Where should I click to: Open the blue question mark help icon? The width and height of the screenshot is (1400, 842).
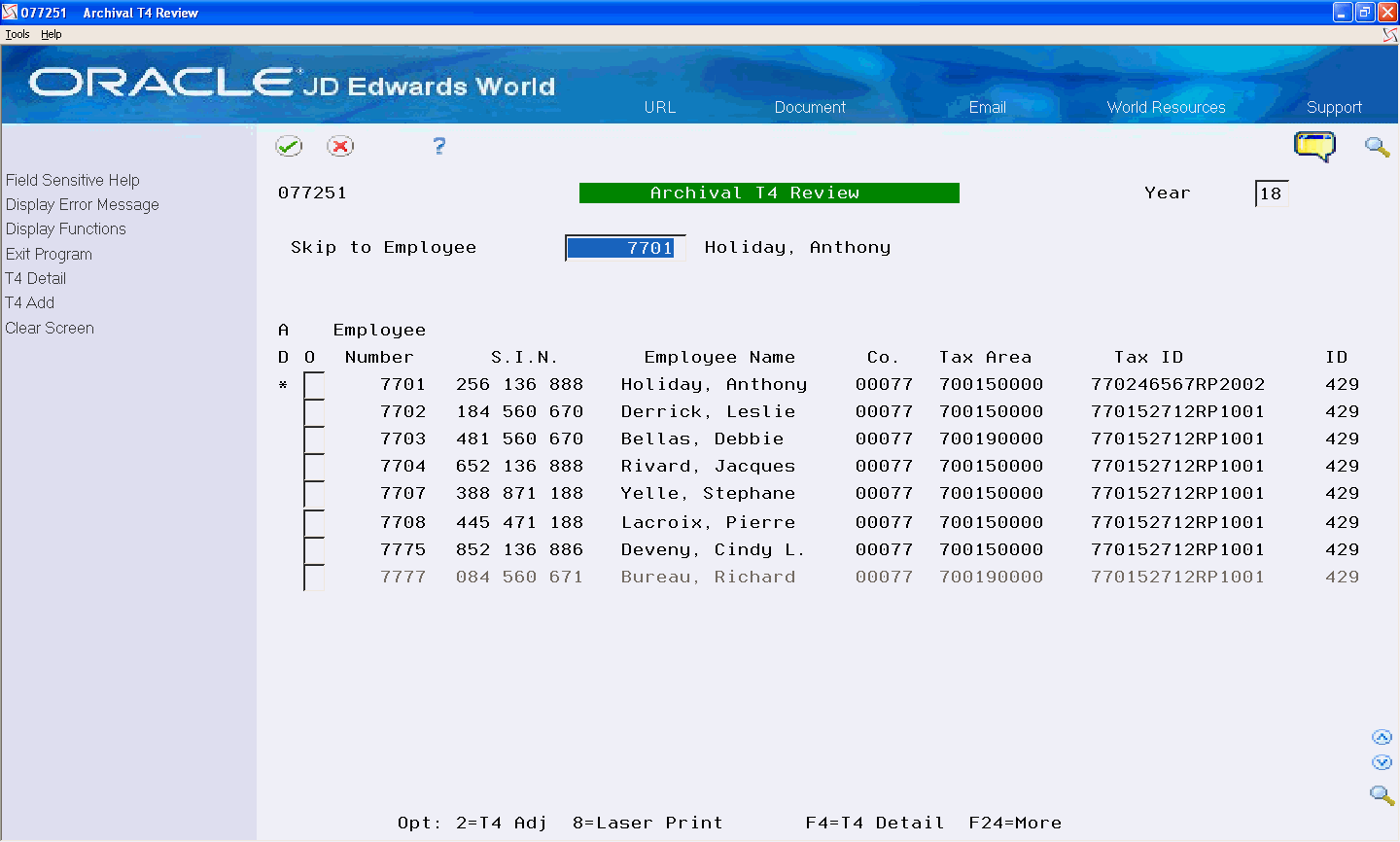[x=439, y=146]
